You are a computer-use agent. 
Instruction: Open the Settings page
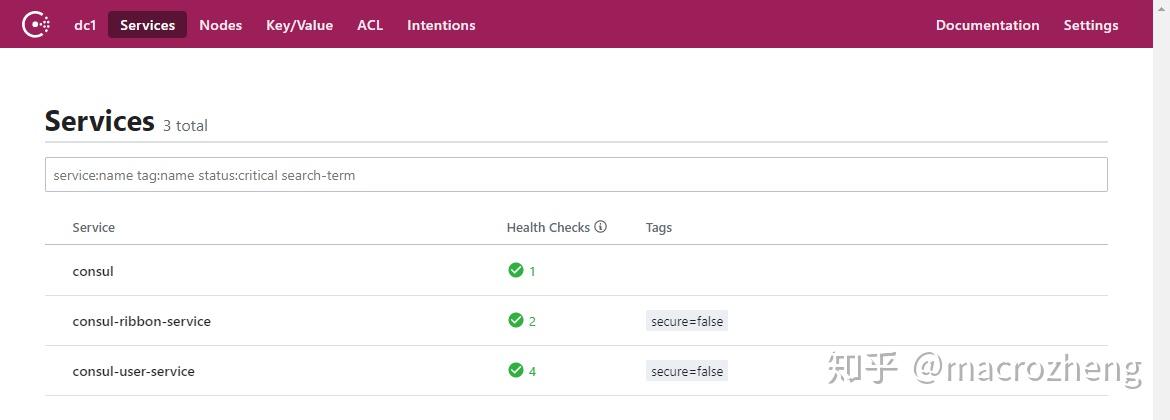point(1090,25)
